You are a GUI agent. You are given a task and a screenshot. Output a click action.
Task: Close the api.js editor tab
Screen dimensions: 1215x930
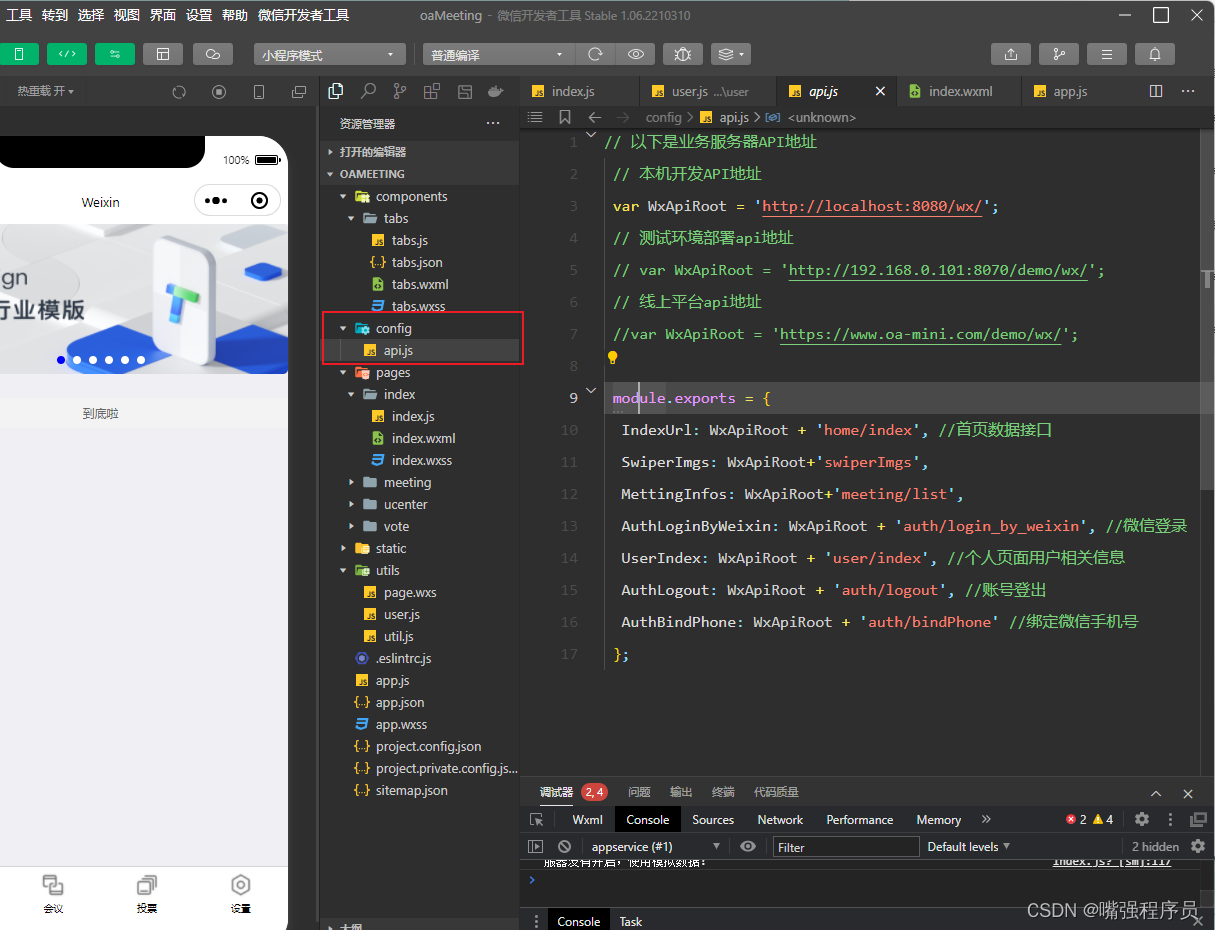[880, 91]
